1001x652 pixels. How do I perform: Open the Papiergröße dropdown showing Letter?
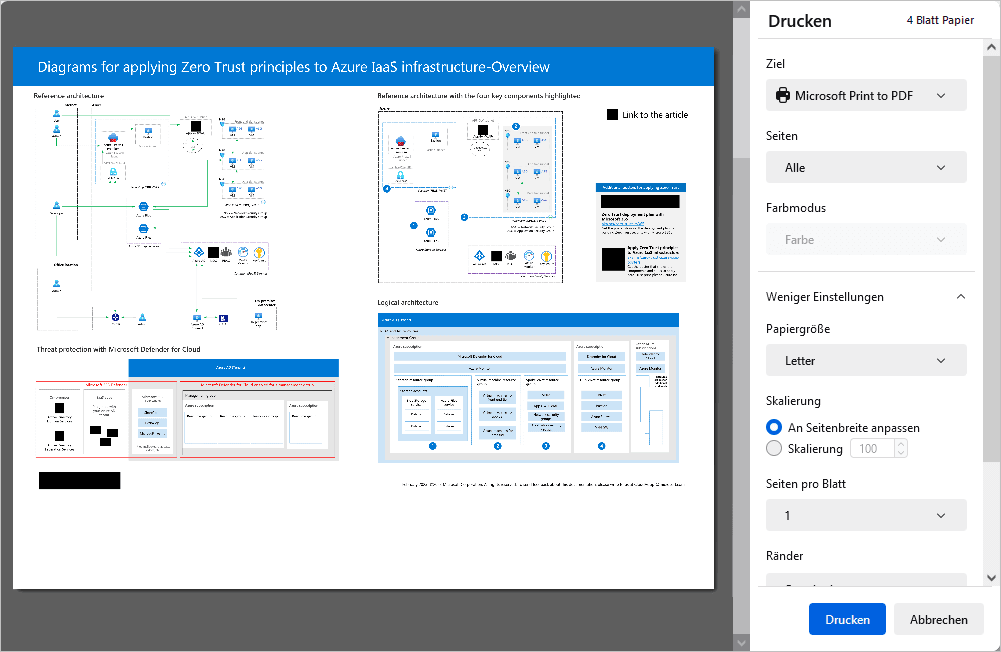[x=866, y=361]
